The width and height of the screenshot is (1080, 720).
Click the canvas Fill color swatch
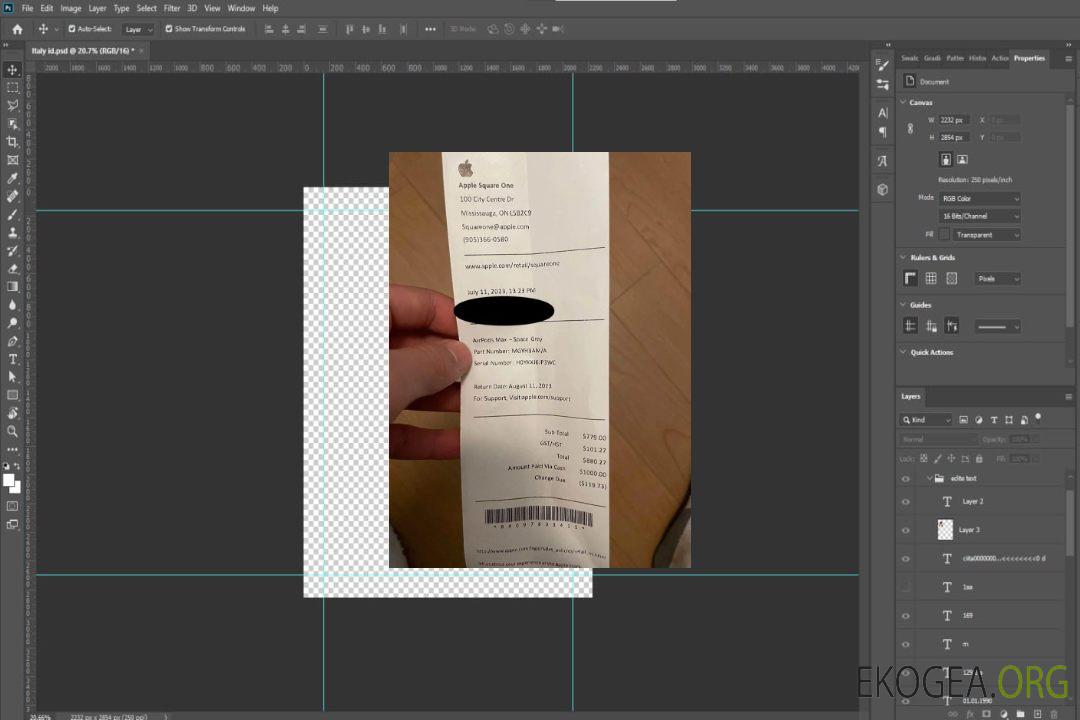coord(944,235)
